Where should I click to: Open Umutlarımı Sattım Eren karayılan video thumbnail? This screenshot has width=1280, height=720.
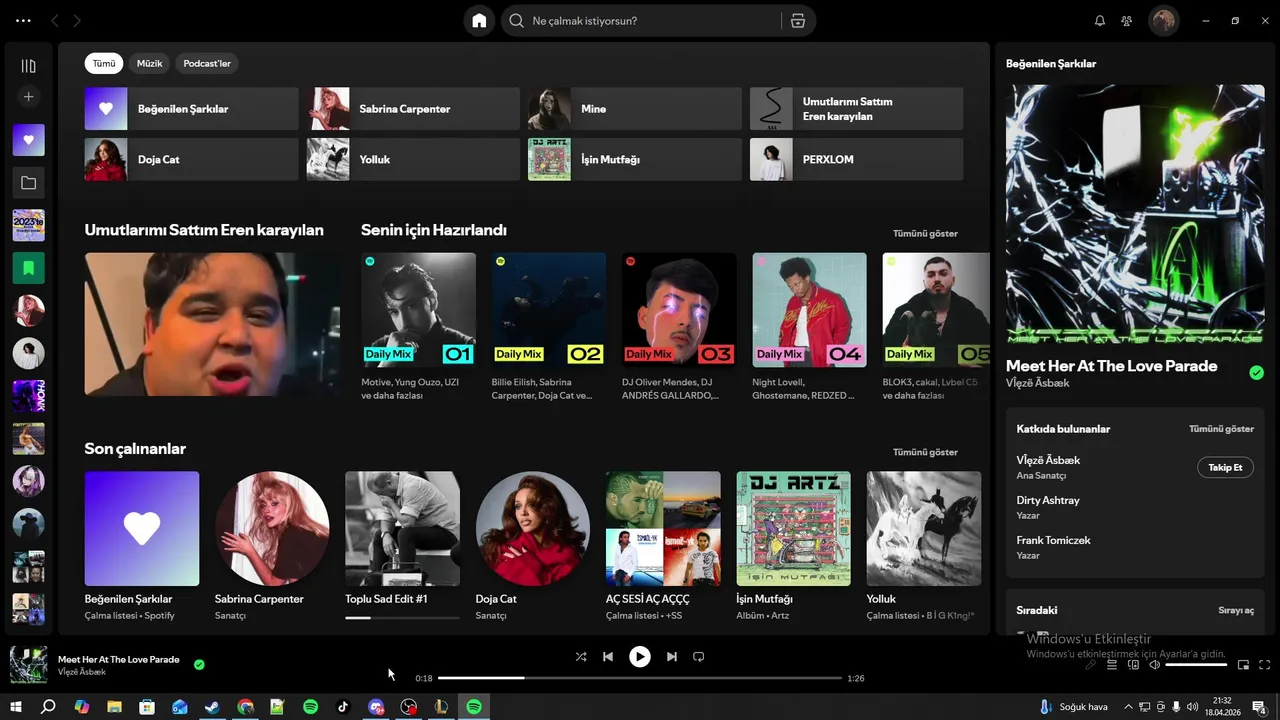click(x=212, y=324)
